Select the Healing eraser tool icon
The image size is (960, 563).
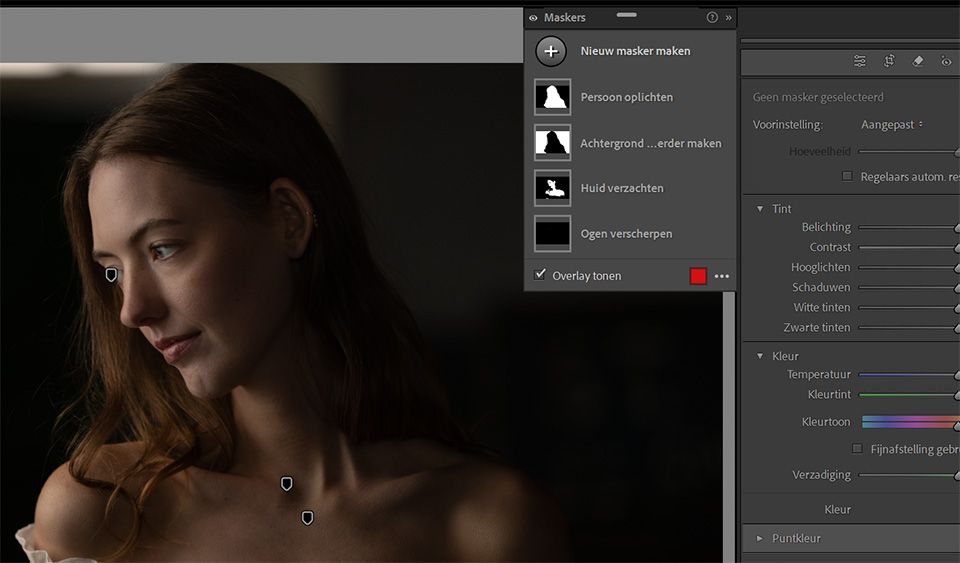pos(918,61)
